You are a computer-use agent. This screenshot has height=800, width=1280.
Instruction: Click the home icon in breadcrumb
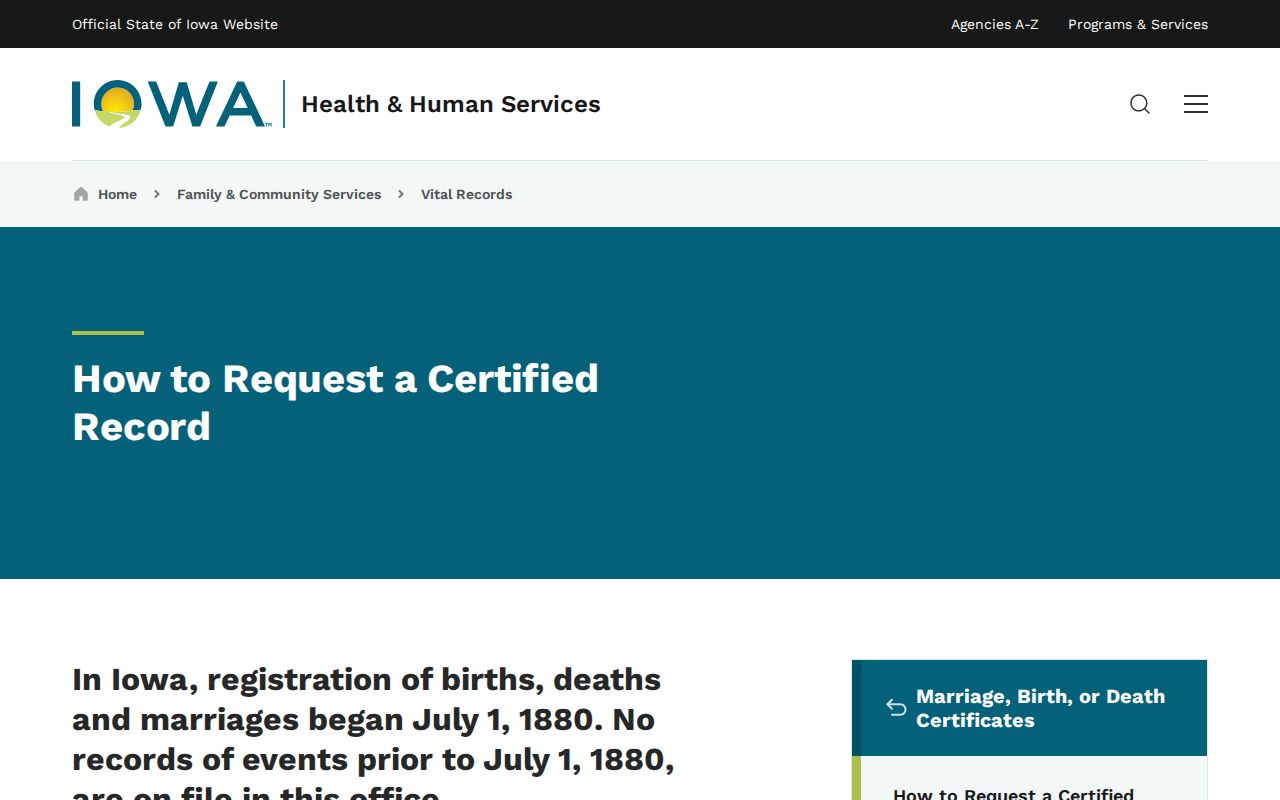[81, 194]
